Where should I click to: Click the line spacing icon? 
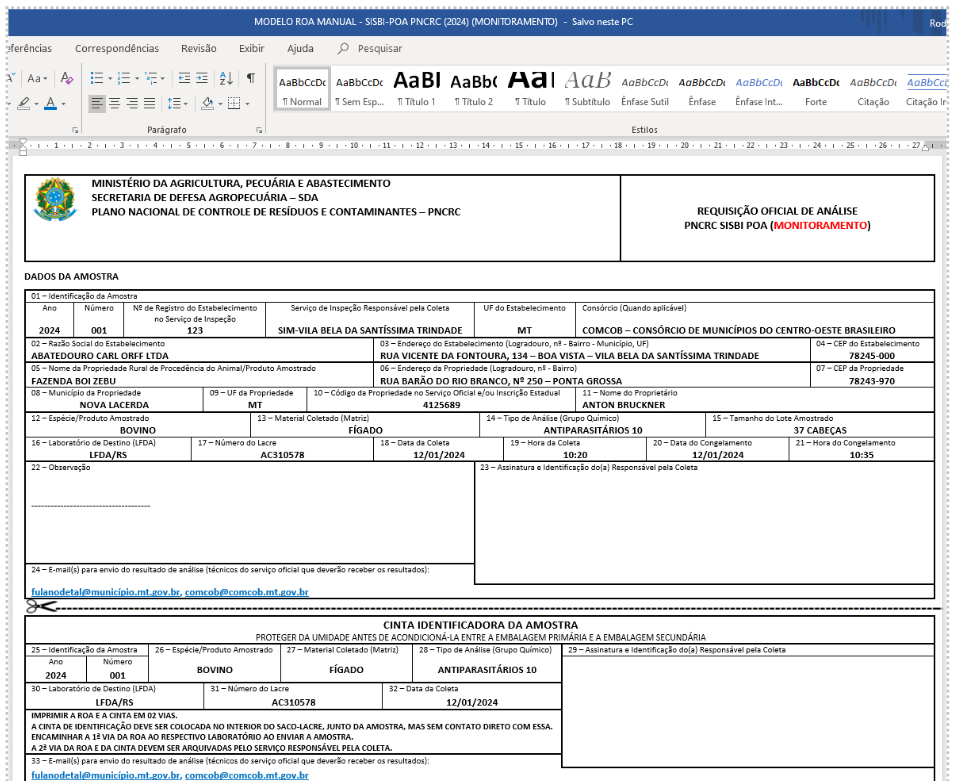pos(174,103)
